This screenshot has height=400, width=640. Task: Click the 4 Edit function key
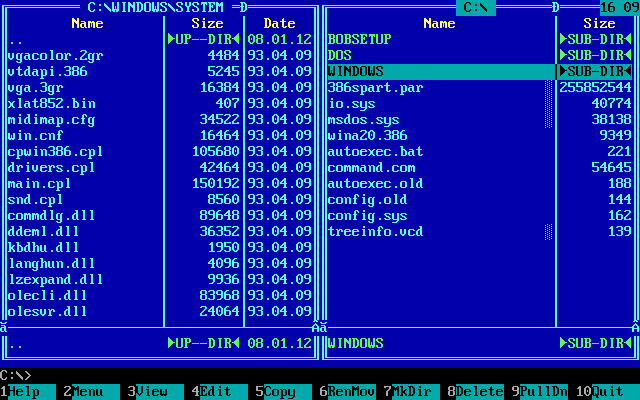[x=220, y=391]
